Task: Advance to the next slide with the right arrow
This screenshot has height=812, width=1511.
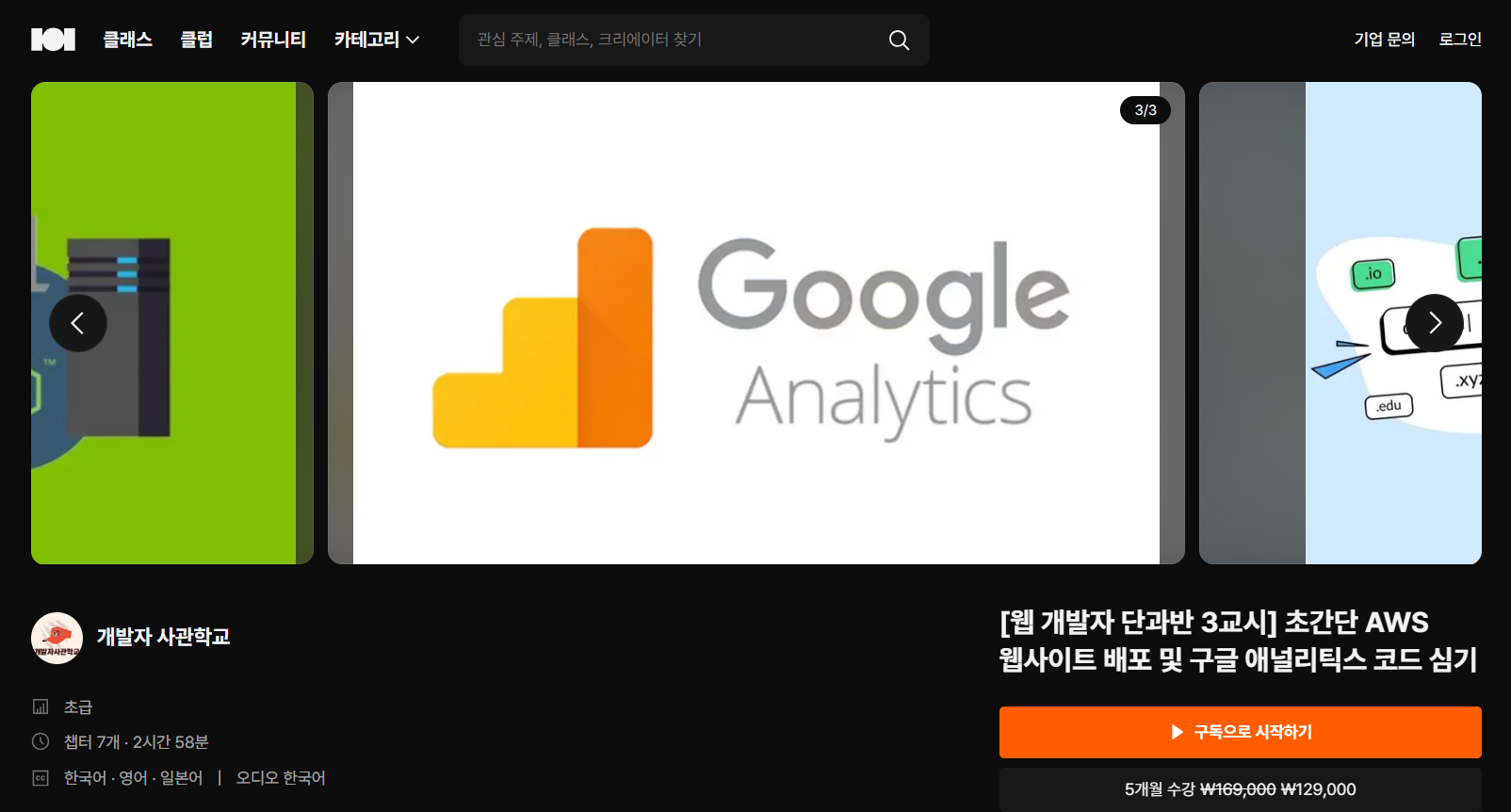Action: click(x=1435, y=323)
